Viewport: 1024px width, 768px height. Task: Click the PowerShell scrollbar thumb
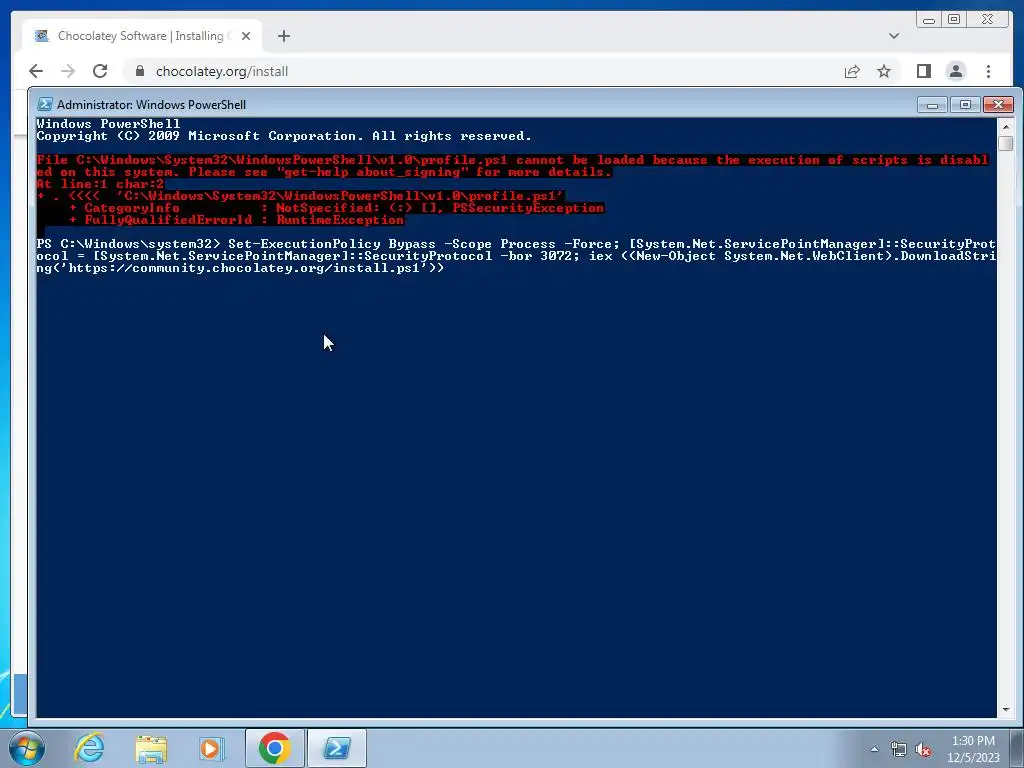[x=1006, y=143]
